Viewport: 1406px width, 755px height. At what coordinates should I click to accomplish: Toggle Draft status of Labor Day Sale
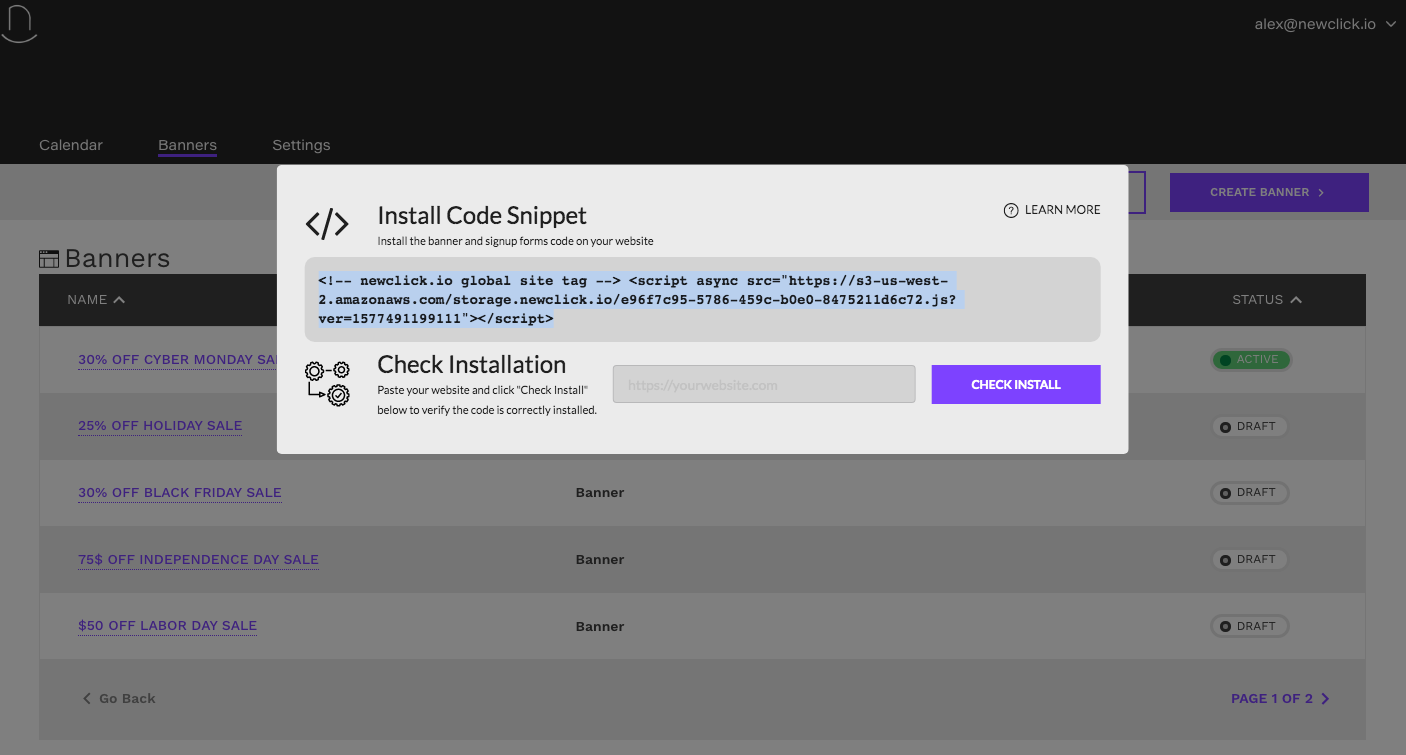[x=1249, y=626]
